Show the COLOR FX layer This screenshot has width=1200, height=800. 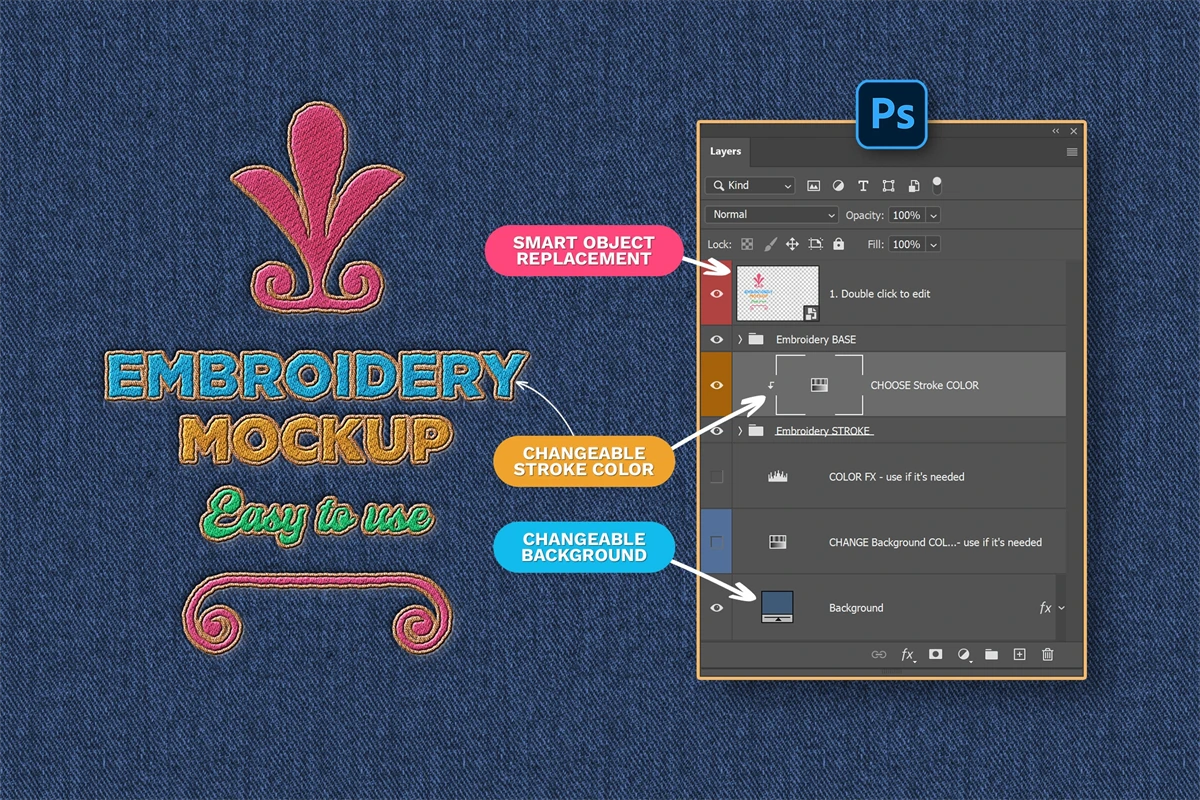click(716, 477)
